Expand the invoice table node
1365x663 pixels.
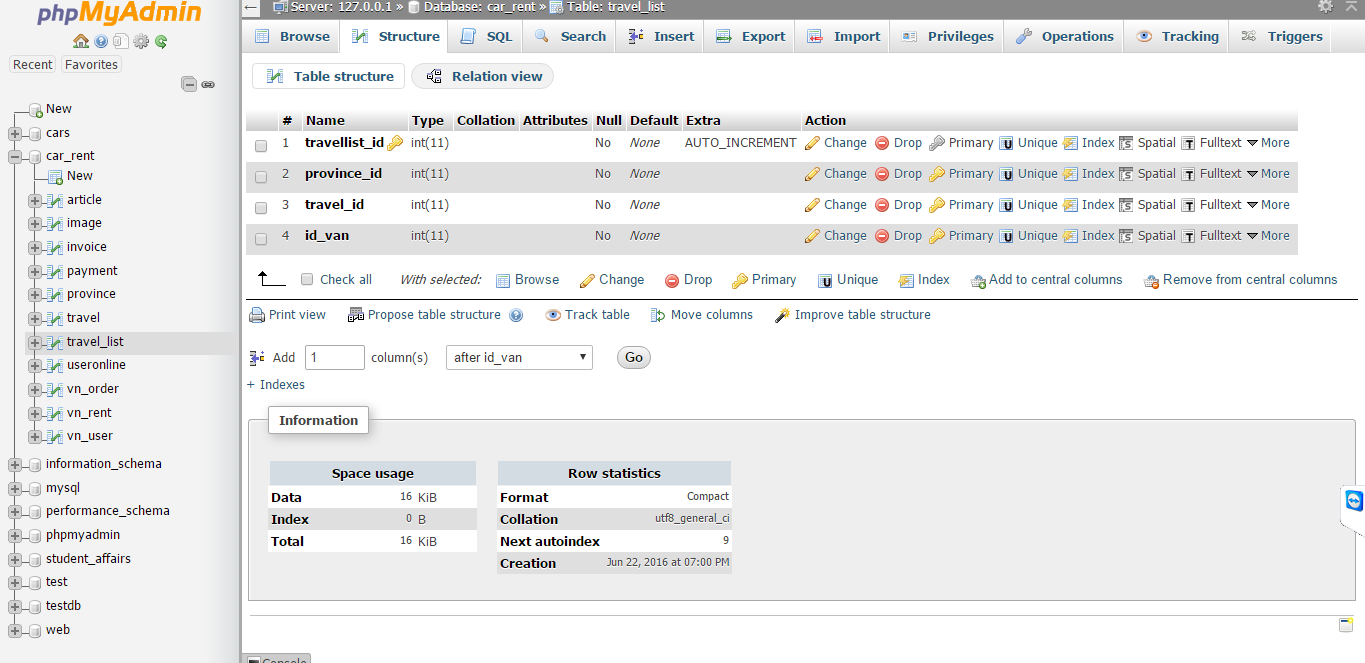(35, 247)
